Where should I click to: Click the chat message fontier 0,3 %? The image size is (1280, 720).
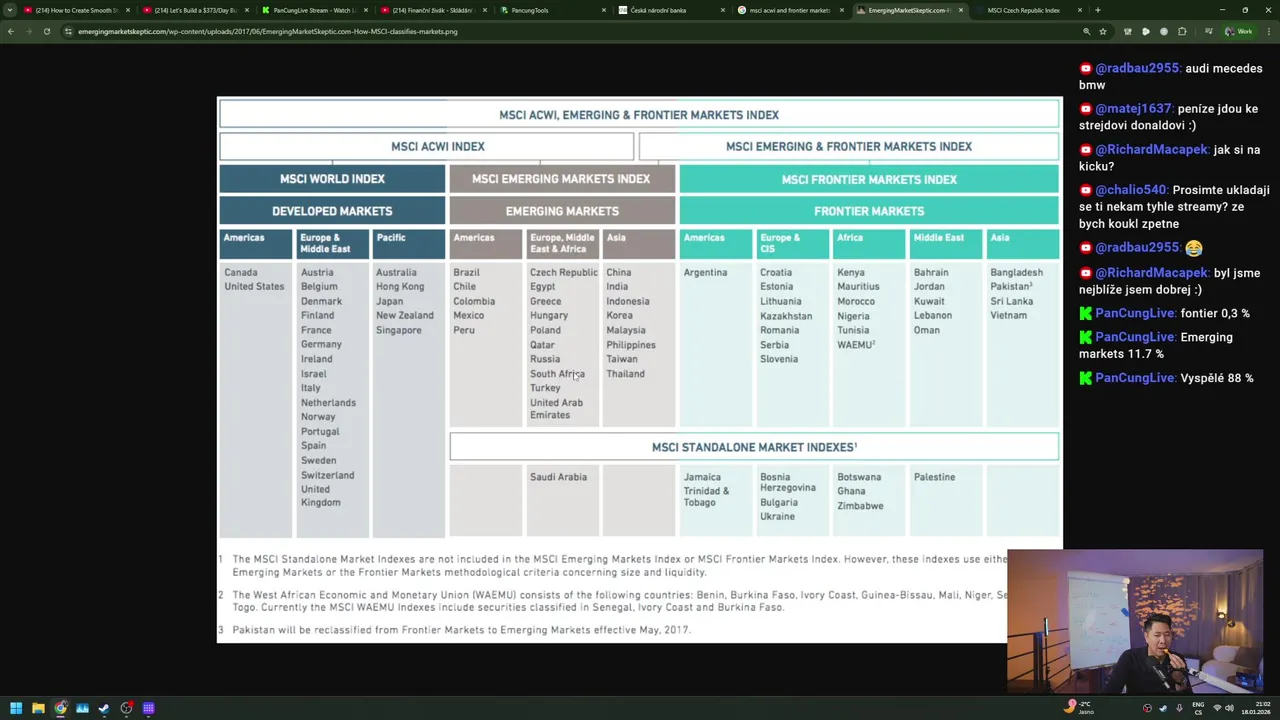click(x=1164, y=313)
